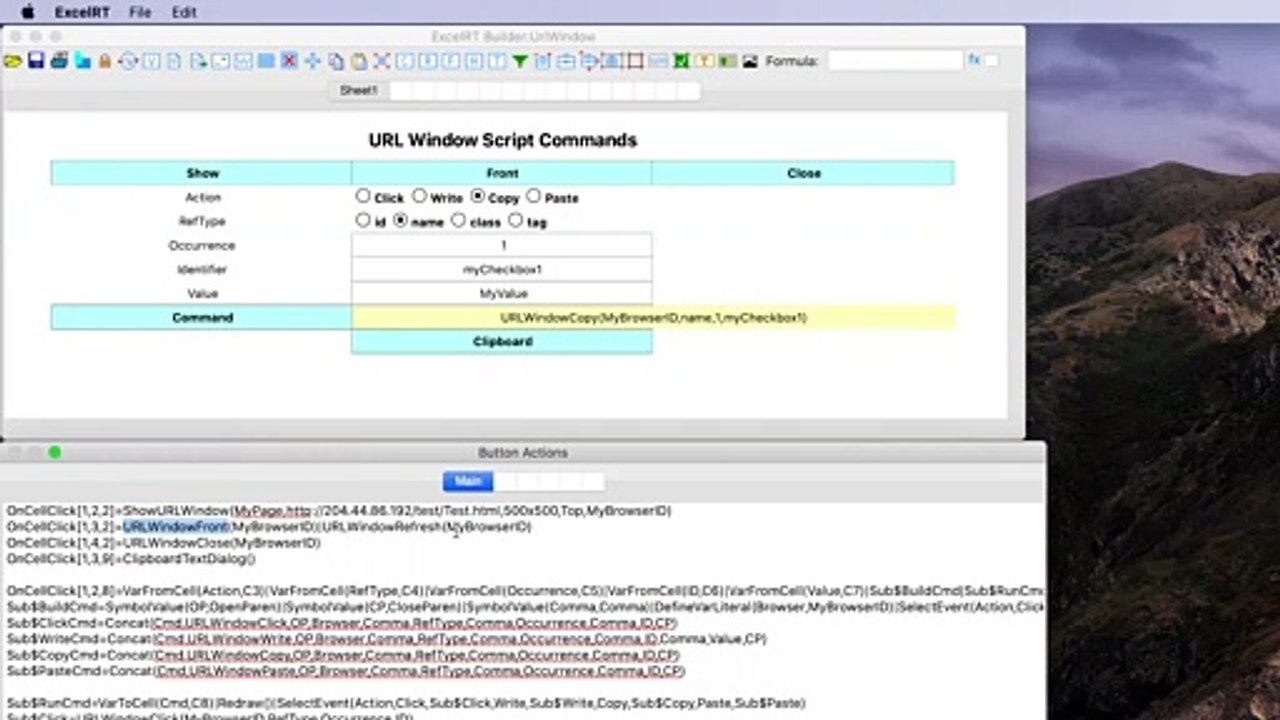1280x720 pixels.
Task: Click the green checkmark toolbar icon
Action: point(681,61)
